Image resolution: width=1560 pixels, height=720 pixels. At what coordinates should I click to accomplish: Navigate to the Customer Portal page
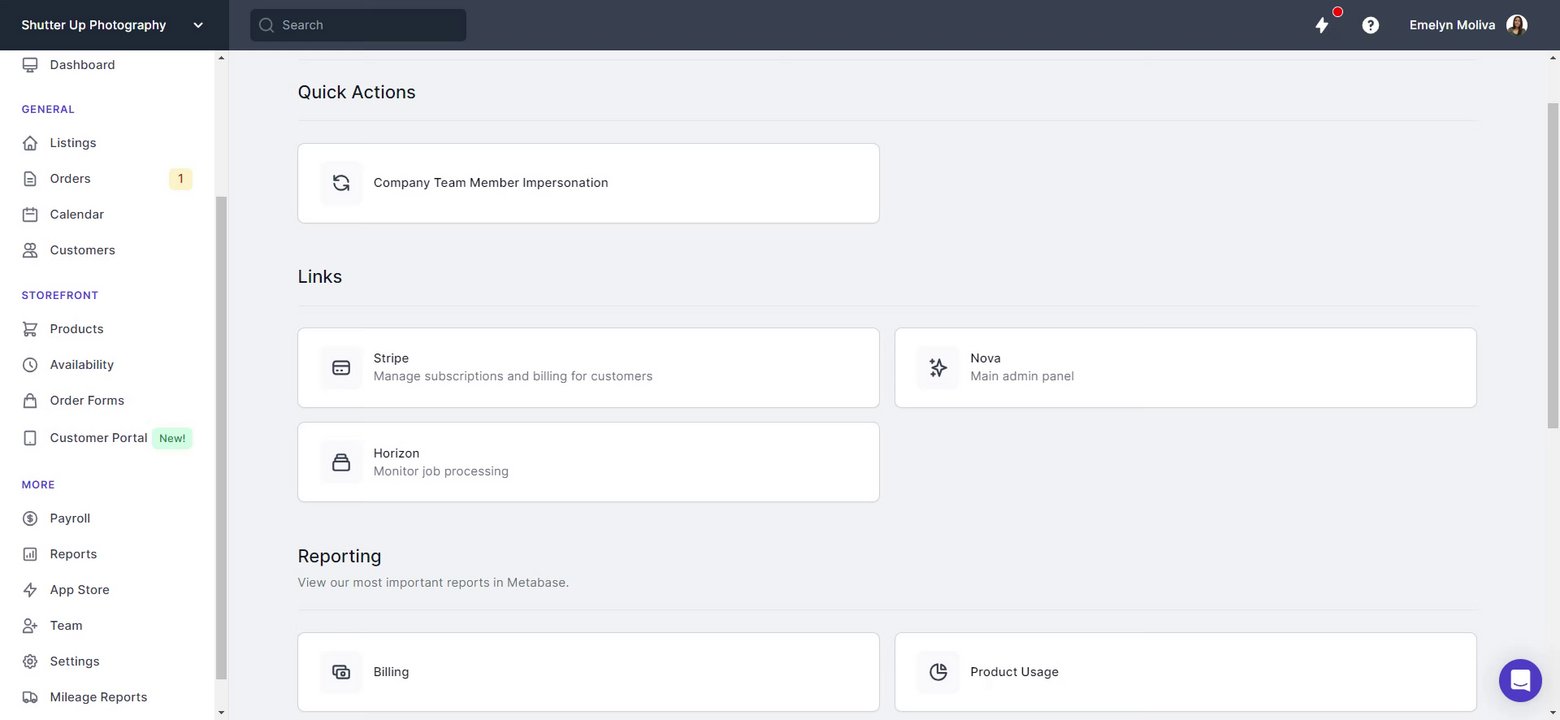pos(98,438)
